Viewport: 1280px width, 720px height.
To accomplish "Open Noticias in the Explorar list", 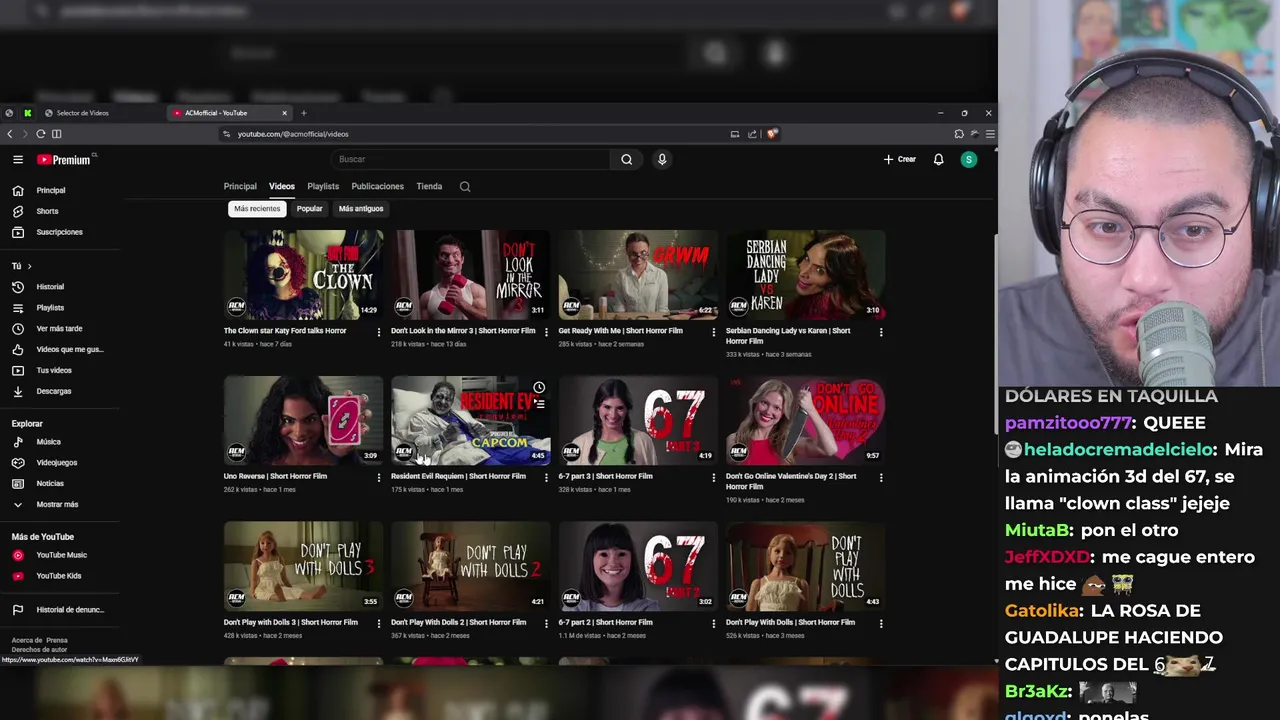I will [x=50, y=484].
